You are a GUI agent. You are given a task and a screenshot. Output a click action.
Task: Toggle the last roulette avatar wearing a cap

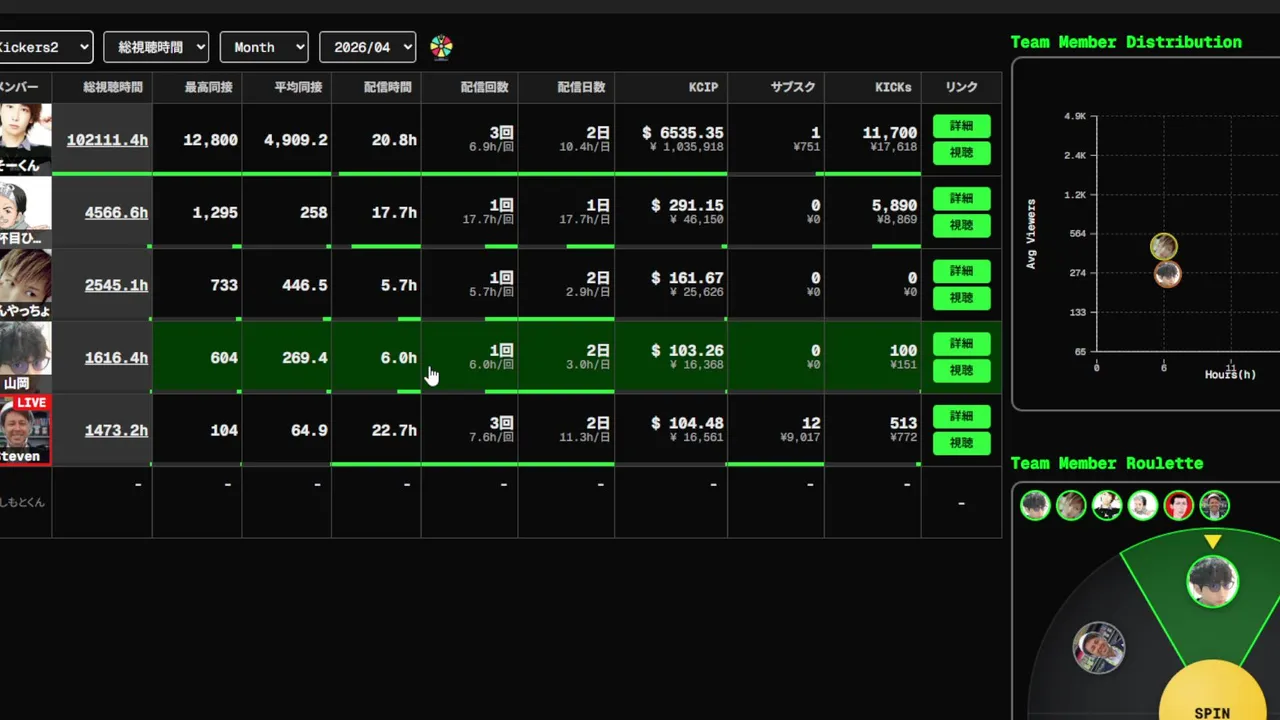(x=1215, y=505)
